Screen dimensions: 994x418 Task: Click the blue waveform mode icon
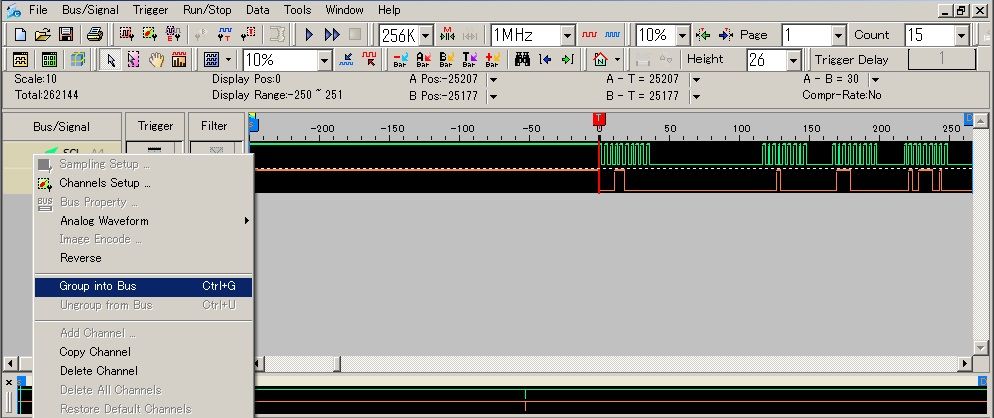212,60
